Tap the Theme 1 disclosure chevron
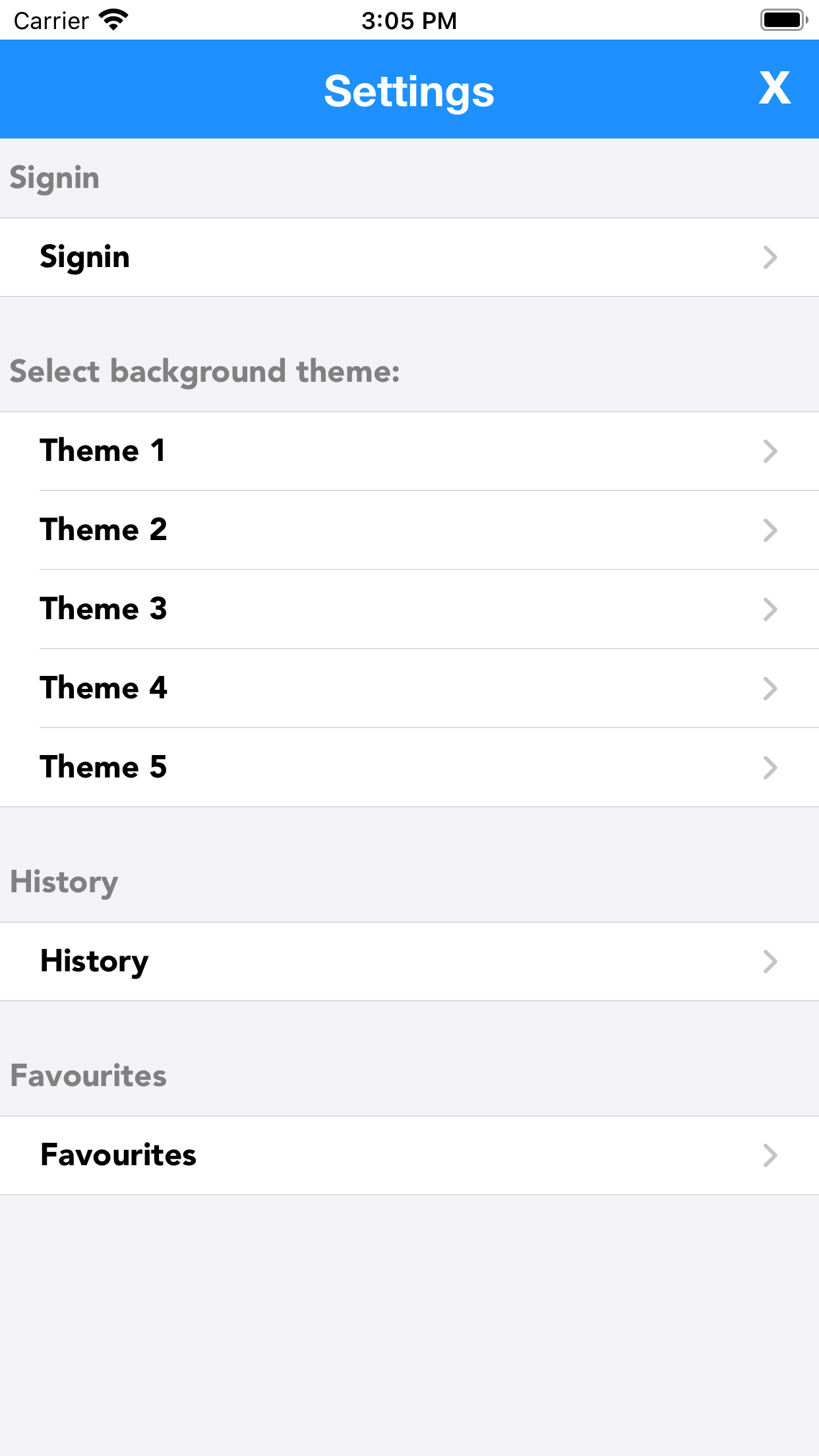The width and height of the screenshot is (819, 1456). [x=770, y=451]
